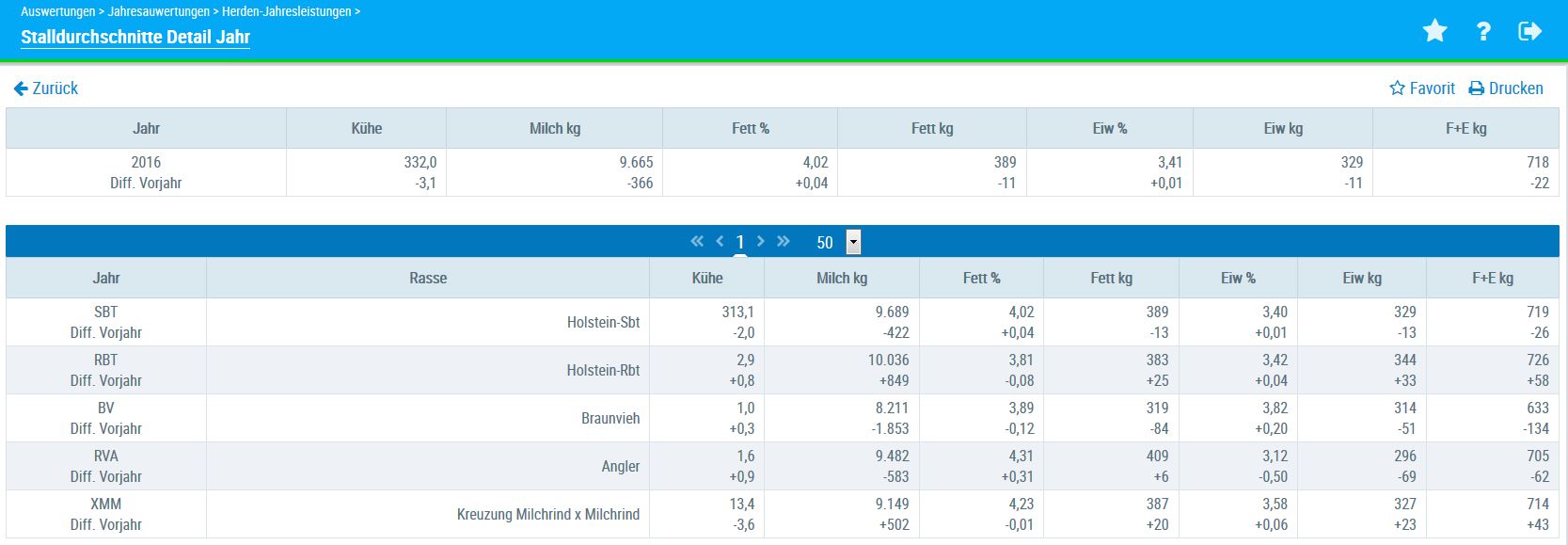
Task: Sort breed table by Milch kg header
Action: pos(841,279)
